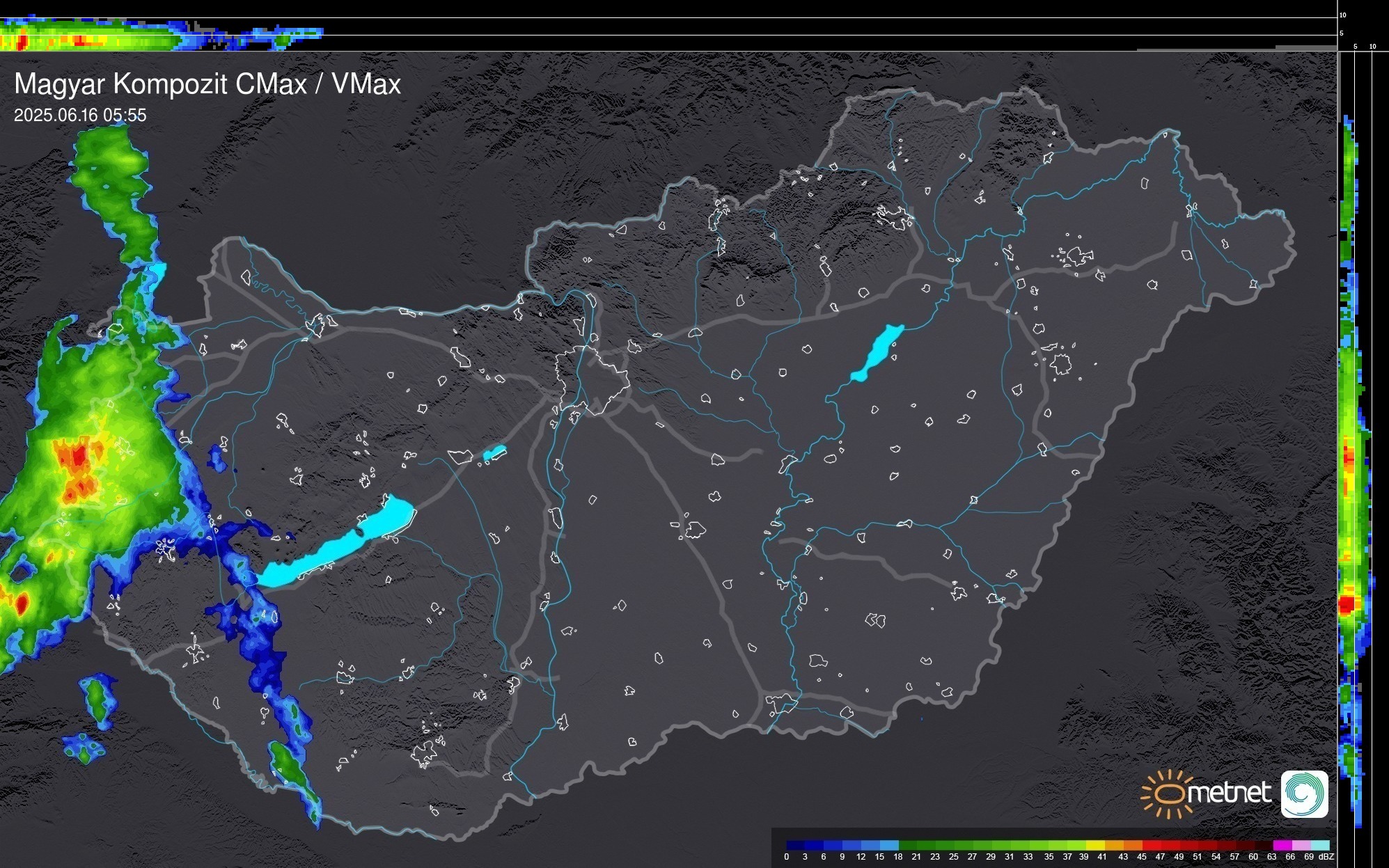Click the yellow 39 dBZ legend swatch
Image resolution: width=1389 pixels, height=868 pixels.
tap(1094, 845)
